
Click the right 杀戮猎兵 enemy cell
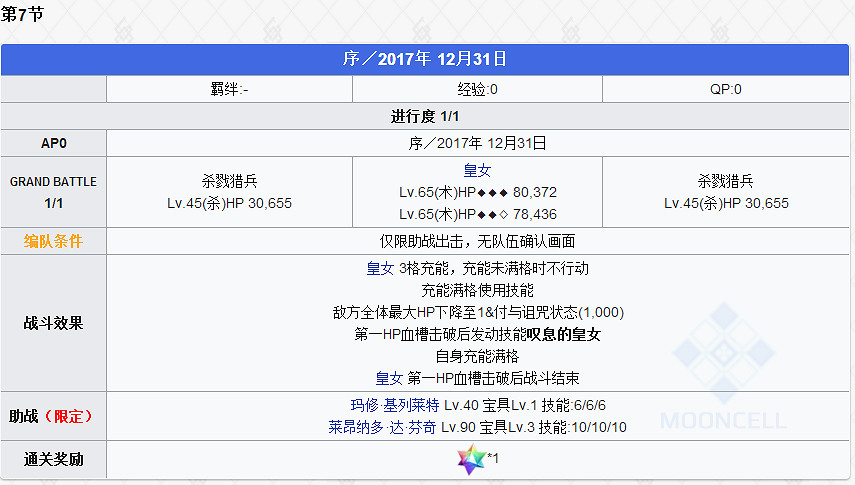[726, 192]
